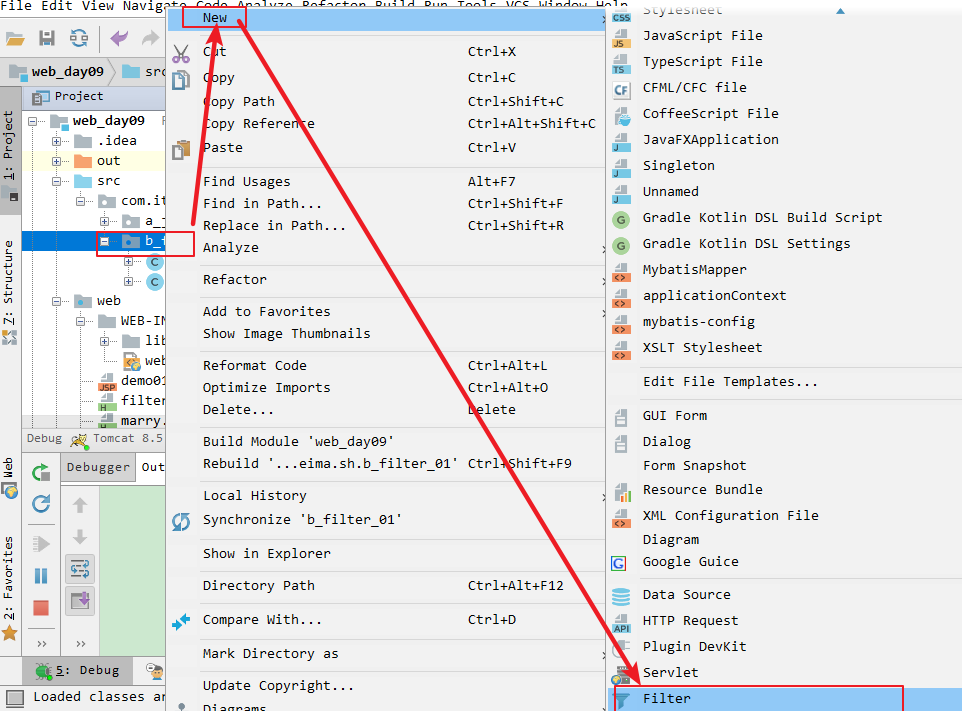Choose Filter in New submenu
962x711 pixels.
(784, 699)
